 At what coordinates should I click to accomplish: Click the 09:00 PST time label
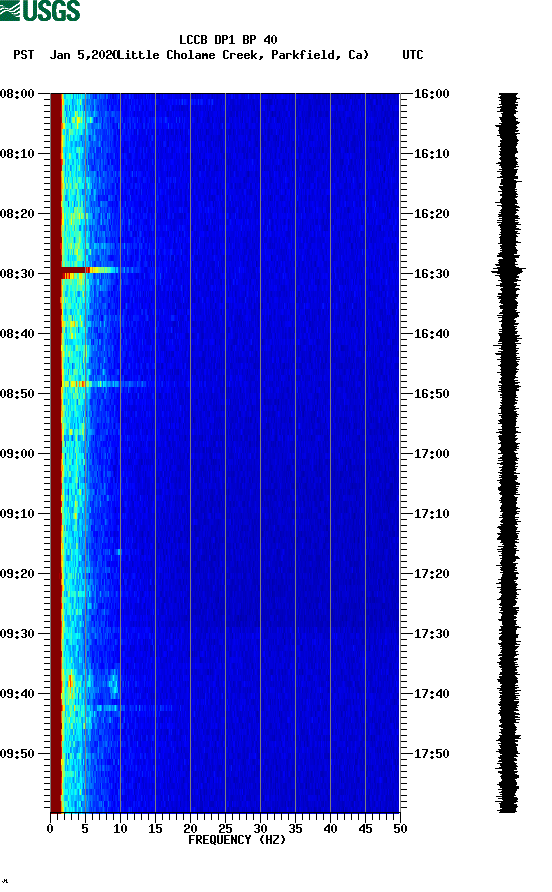[17, 453]
